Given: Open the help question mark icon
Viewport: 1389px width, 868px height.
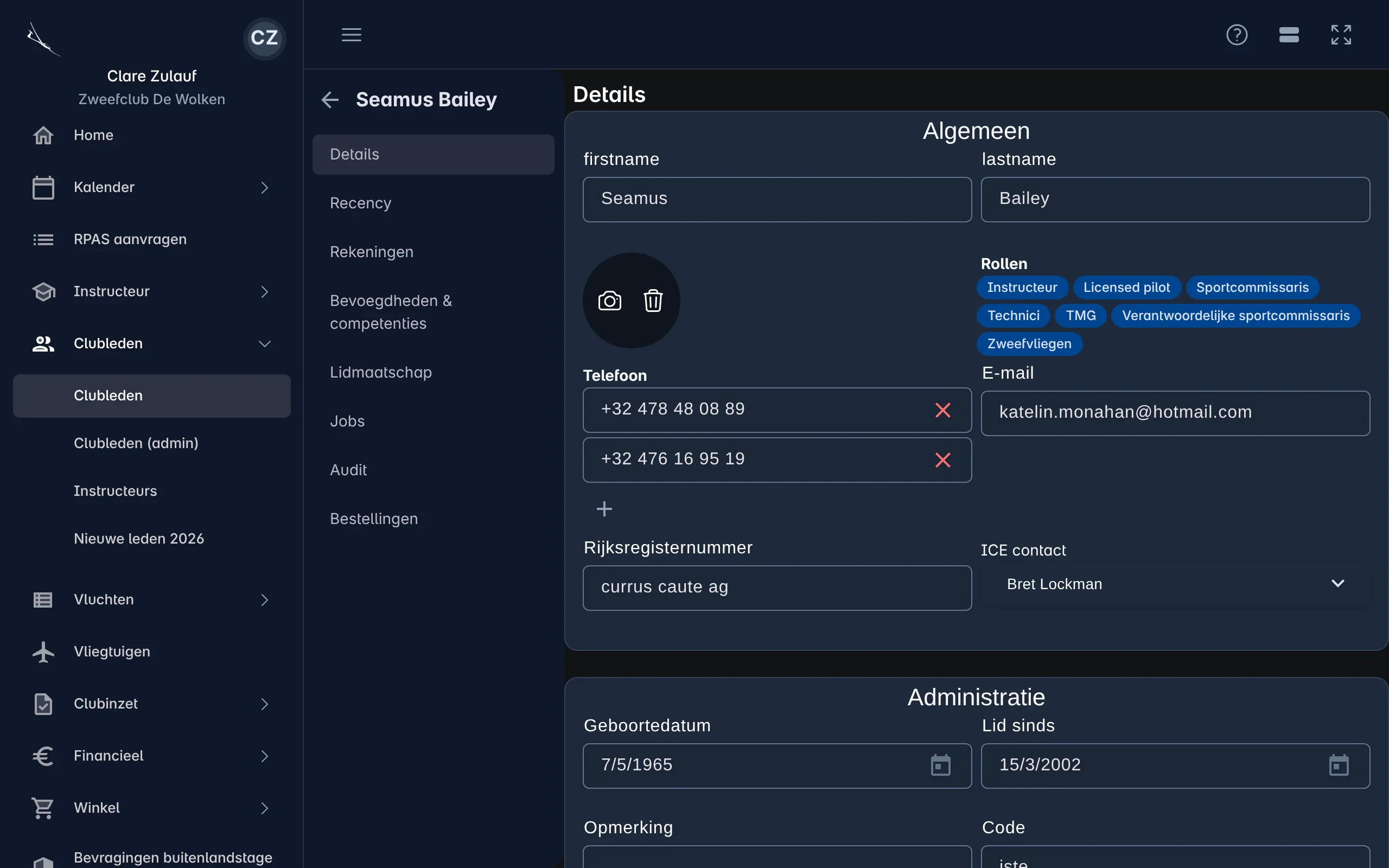Looking at the screenshot, I should pos(1237,34).
